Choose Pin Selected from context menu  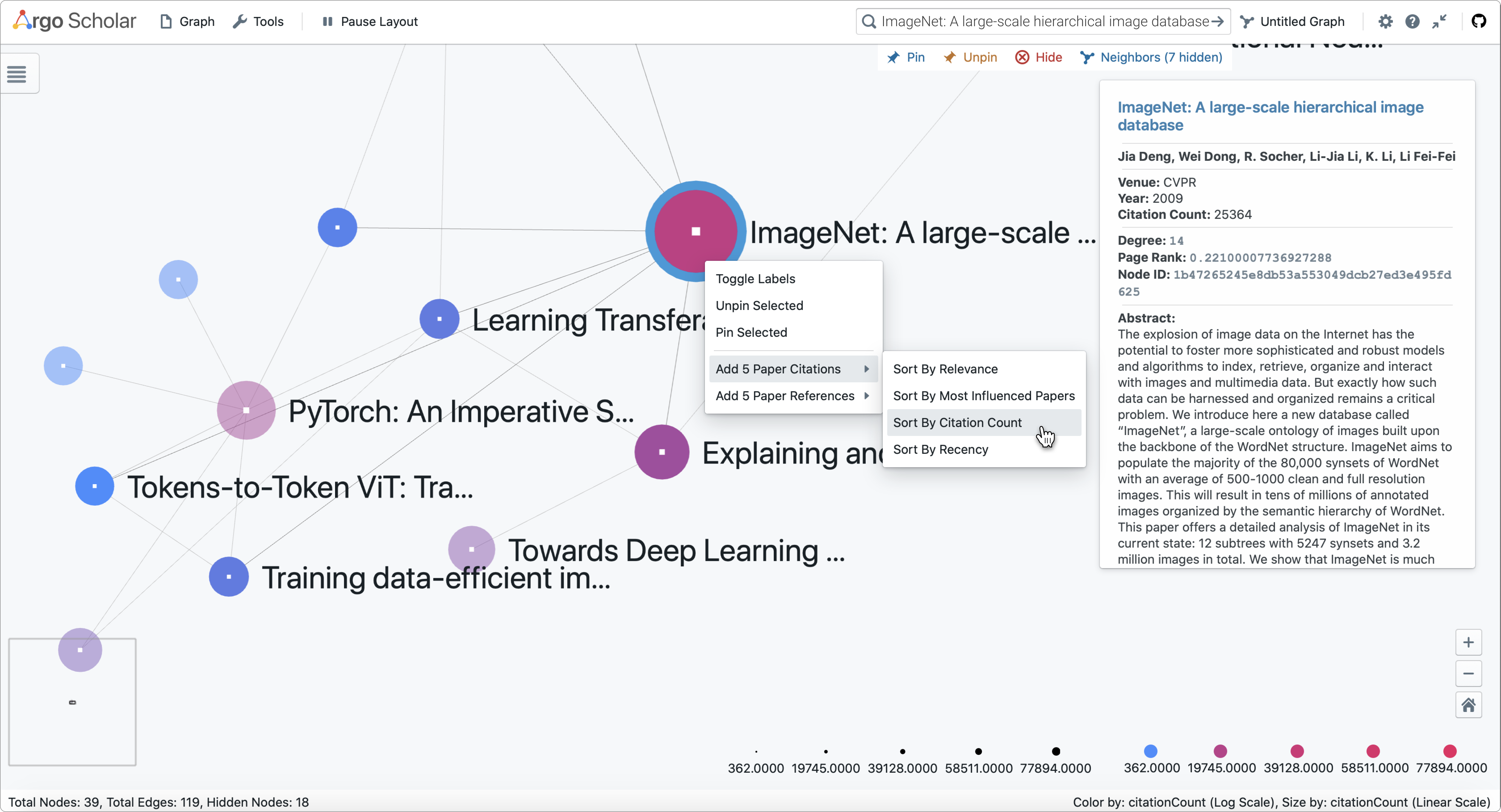pos(793,332)
